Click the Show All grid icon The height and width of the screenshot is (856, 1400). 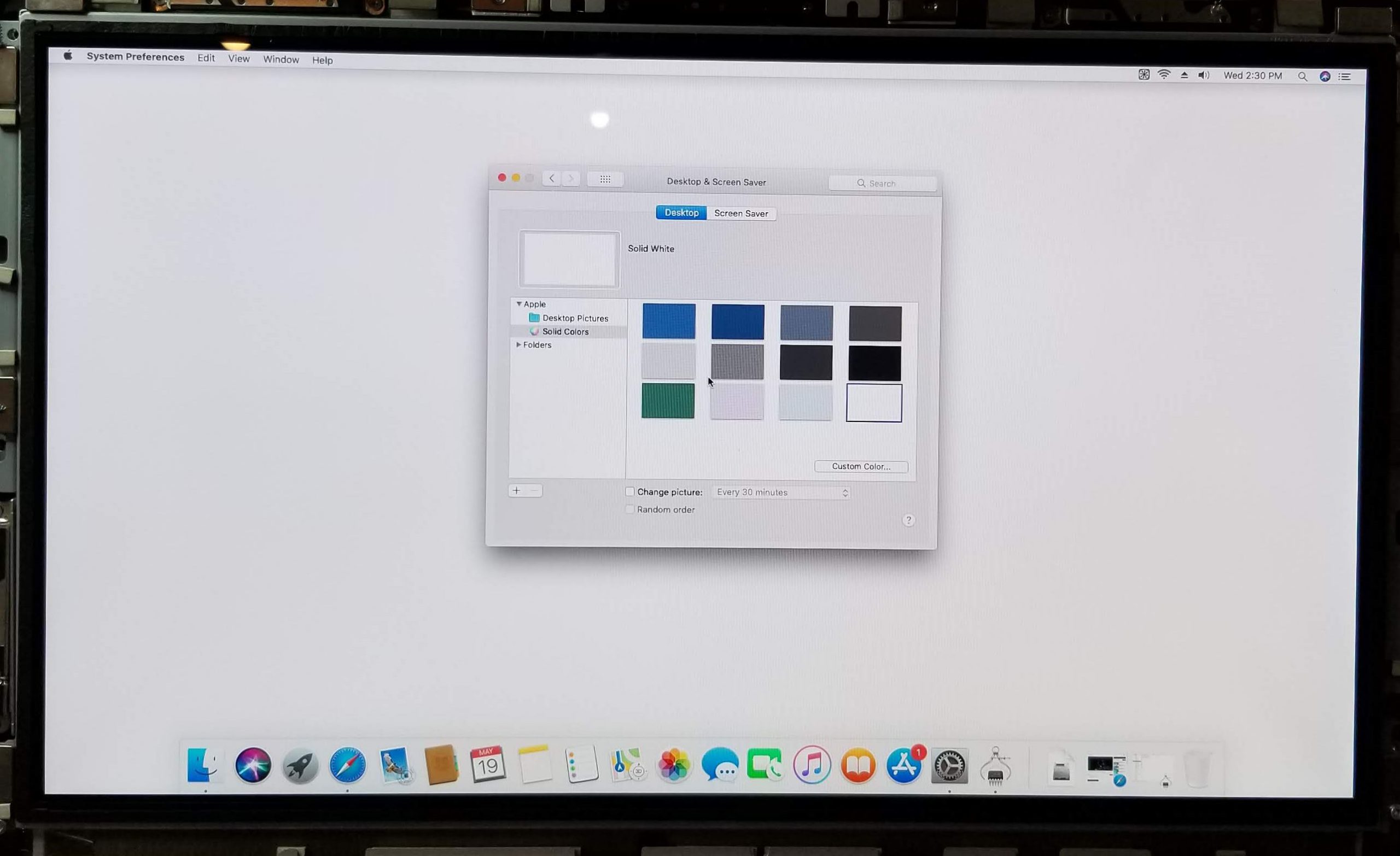pyautogui.click(x=605, y=179)
